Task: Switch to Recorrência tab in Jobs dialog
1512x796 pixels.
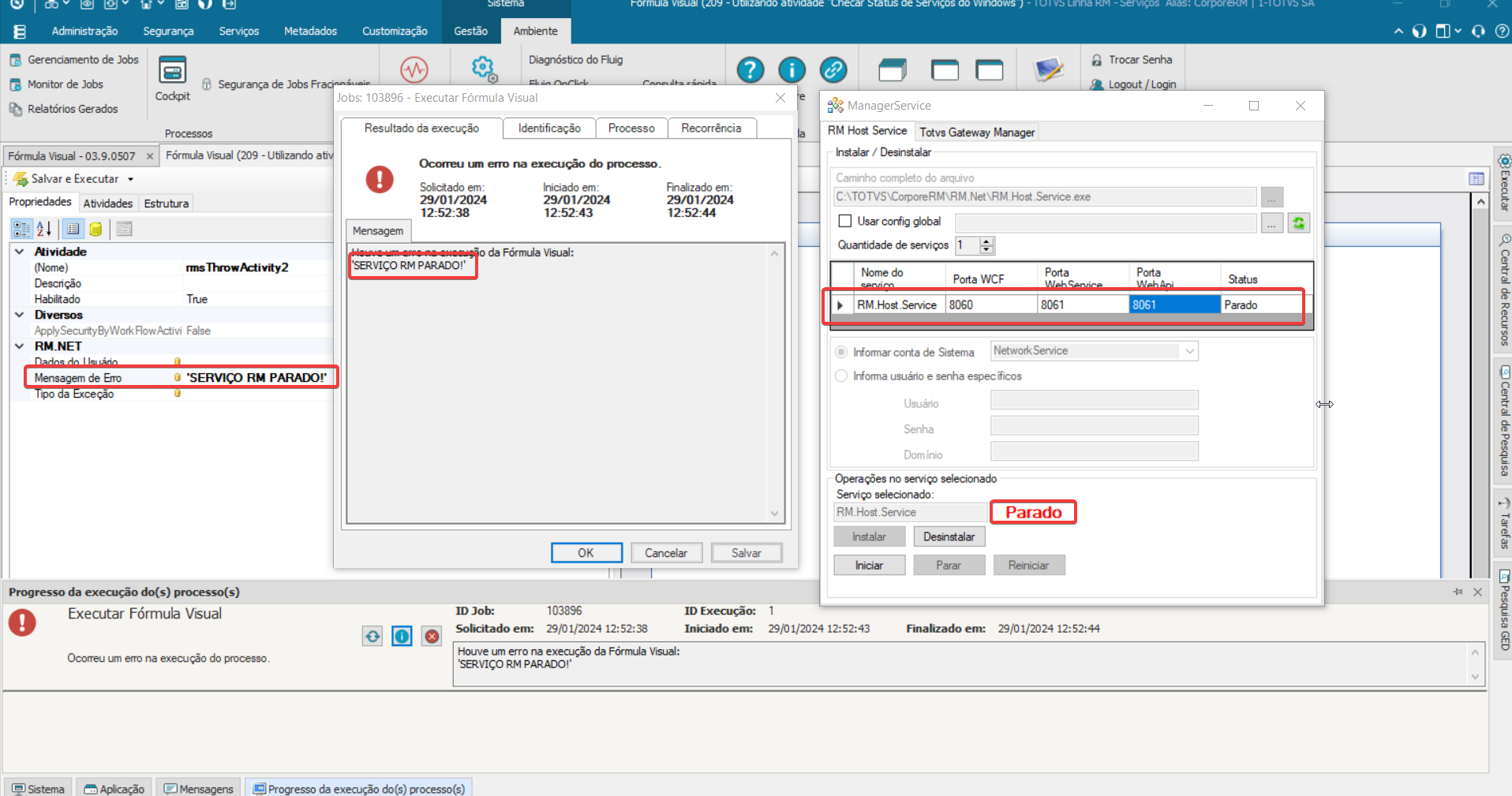Action: pyautogui.click(x=711, y=128)
